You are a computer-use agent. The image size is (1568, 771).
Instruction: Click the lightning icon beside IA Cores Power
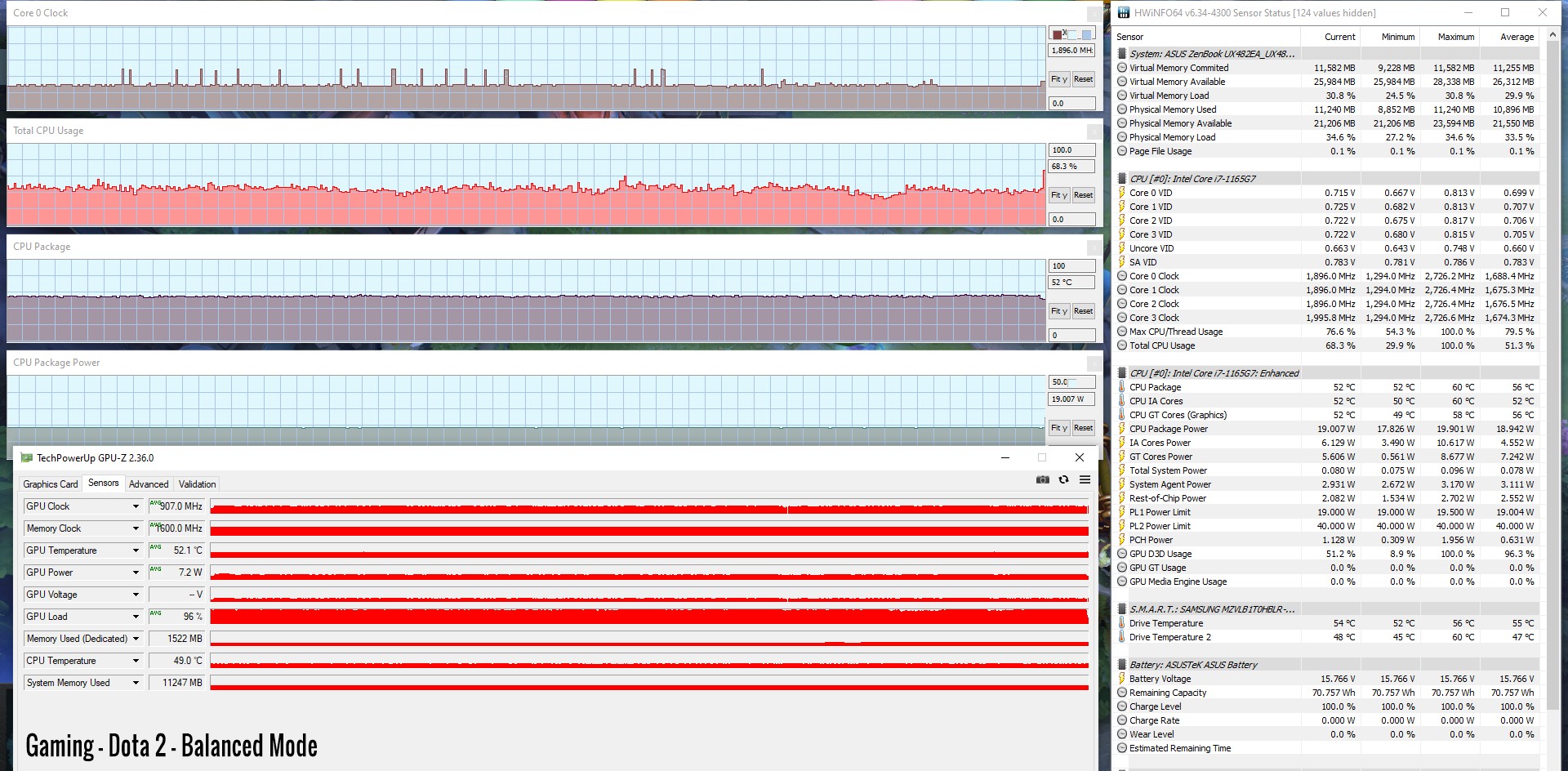[x=1122, y=443]
